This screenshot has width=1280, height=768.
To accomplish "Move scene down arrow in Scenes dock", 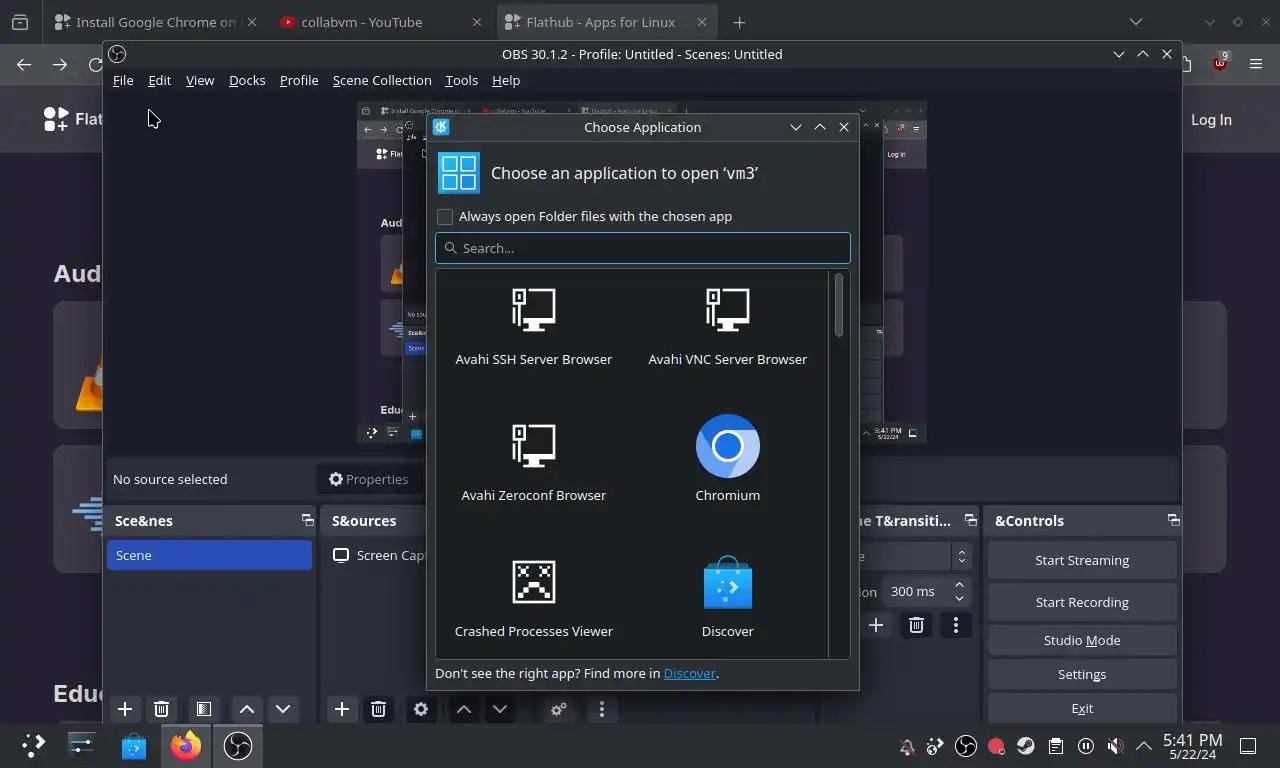I will (x=283, y=709).
